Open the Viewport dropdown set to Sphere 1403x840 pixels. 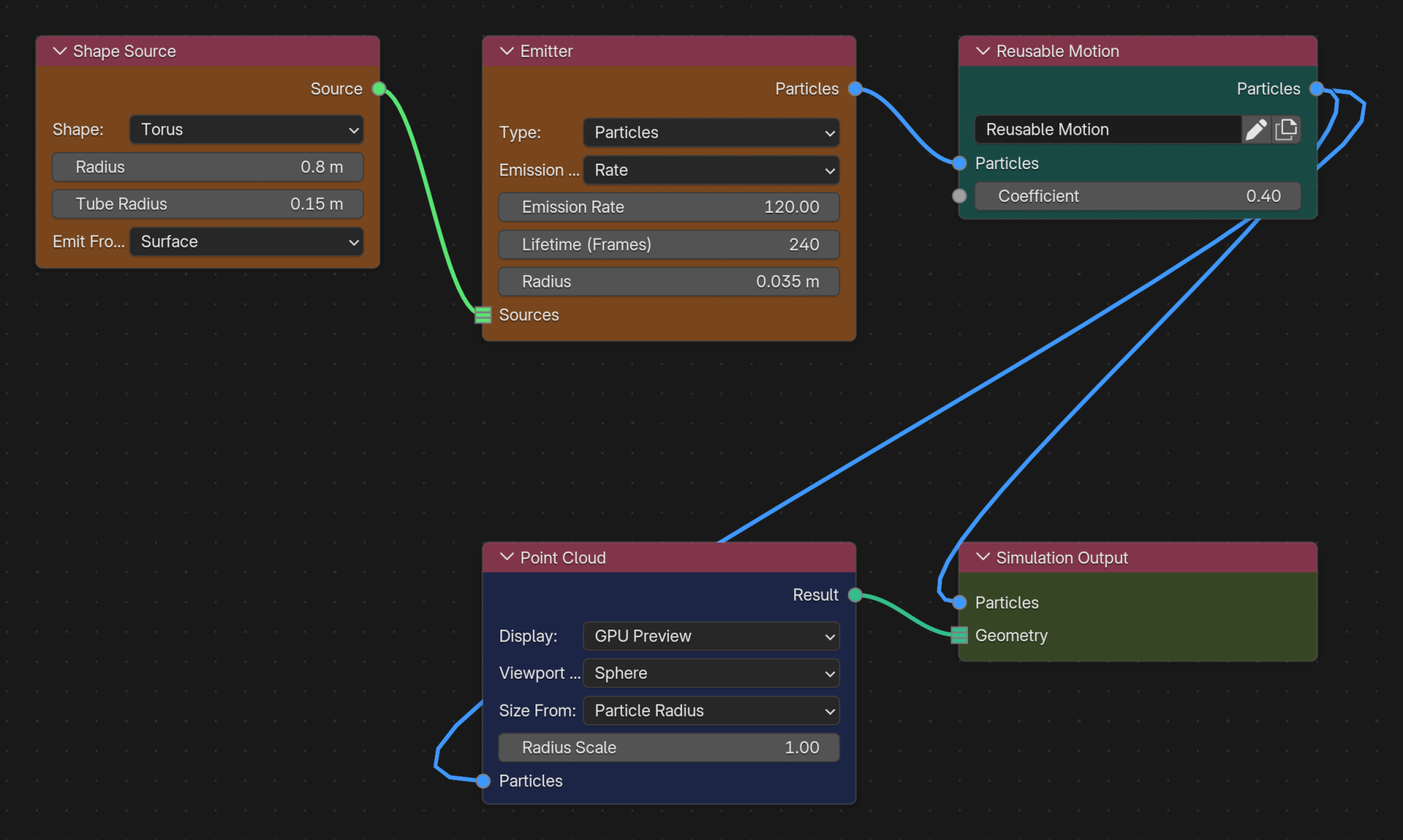click(x=711, y=673)
